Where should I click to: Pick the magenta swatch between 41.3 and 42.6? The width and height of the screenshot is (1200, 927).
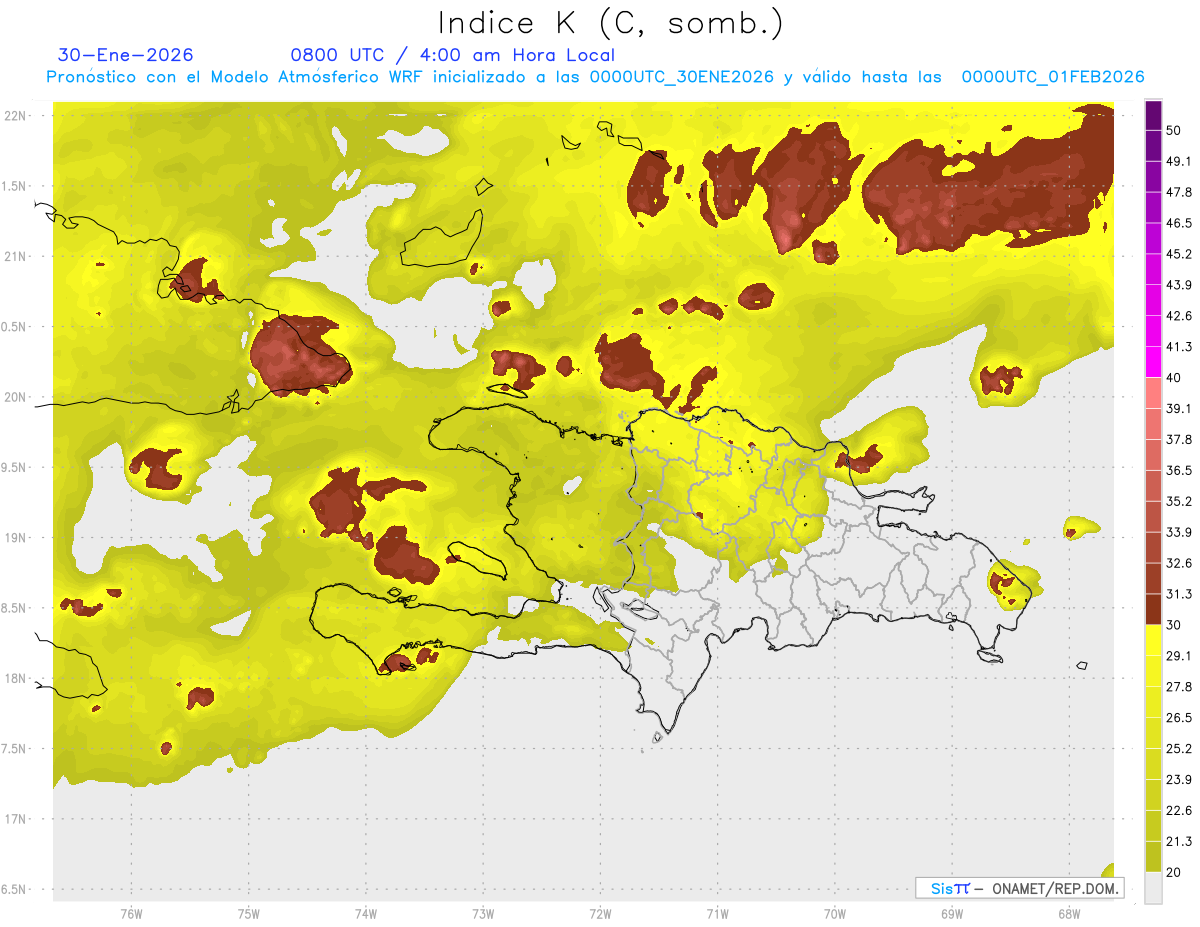pyautogui.click(x=1153, y=332)
